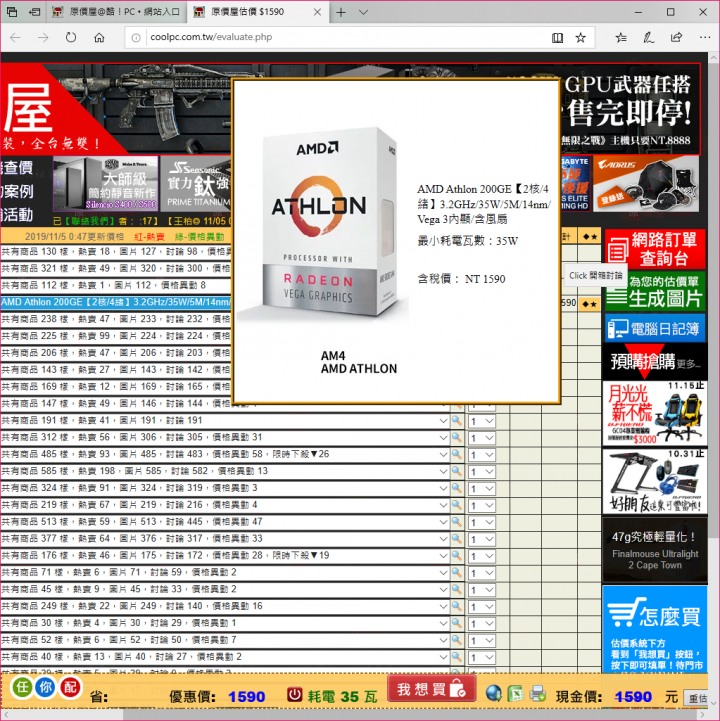This screenshot has height=721, width=720.
Task: Select the highlighted AMD Athlon 200GE row
Action: coord(116,302)
